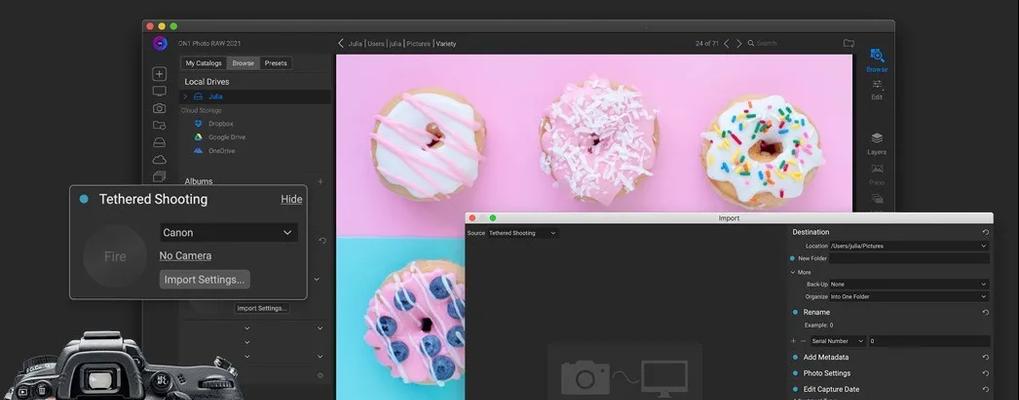This screenshot has width=1019, height=400.
Task: Click the Dropbox cloud storage entry
Action: 214,123
